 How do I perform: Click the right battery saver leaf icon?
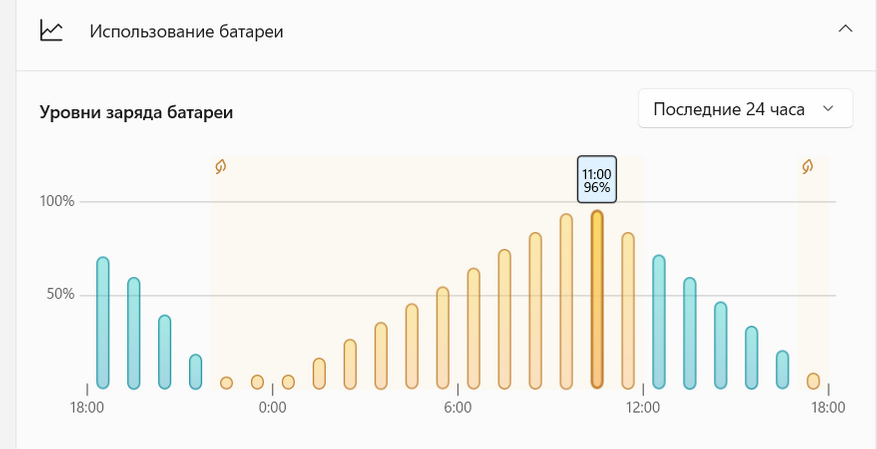click(807, 166)
